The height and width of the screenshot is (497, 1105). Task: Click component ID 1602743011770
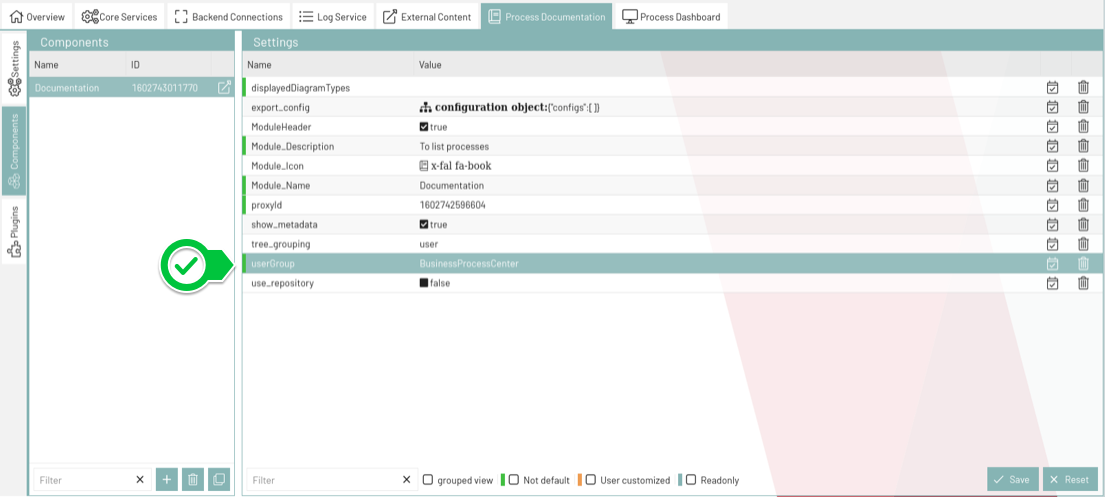tap(165, 88)
